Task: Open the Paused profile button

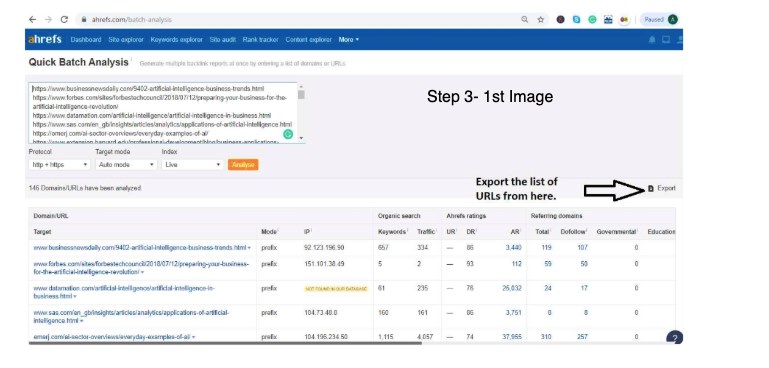Action: pyautogui.click(x=660, y=20)
